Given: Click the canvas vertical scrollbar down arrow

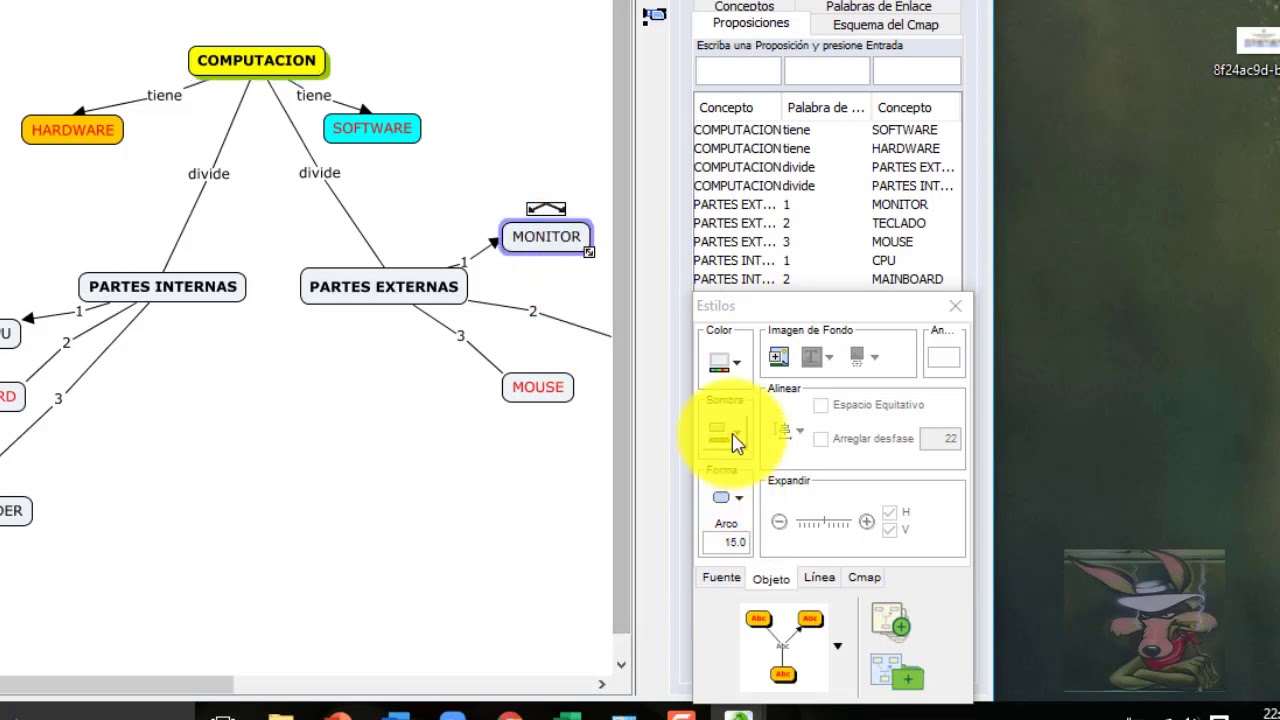Looking at the screenshot, I should tap(621, 664).
